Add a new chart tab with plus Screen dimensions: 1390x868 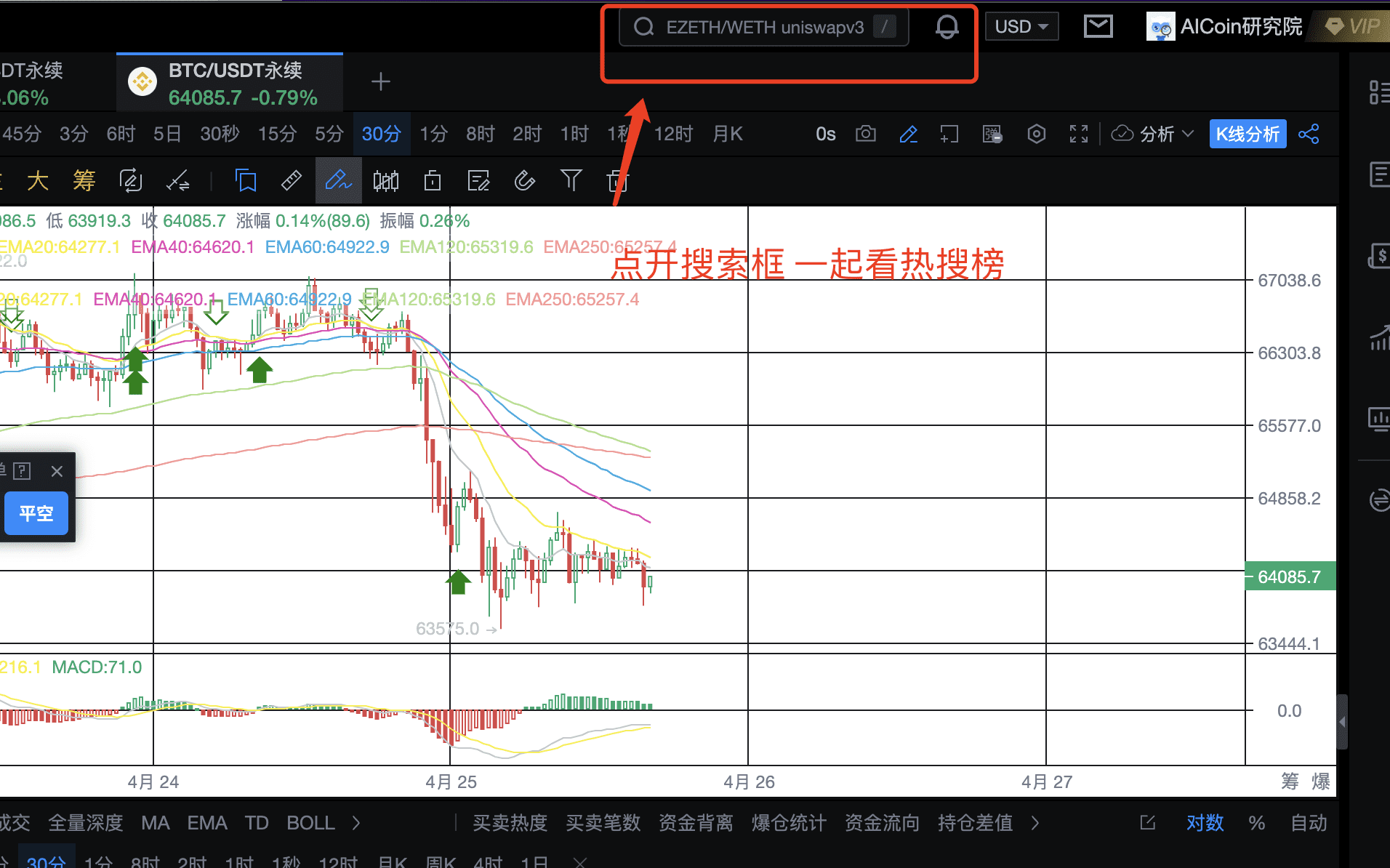pos(381,81)
